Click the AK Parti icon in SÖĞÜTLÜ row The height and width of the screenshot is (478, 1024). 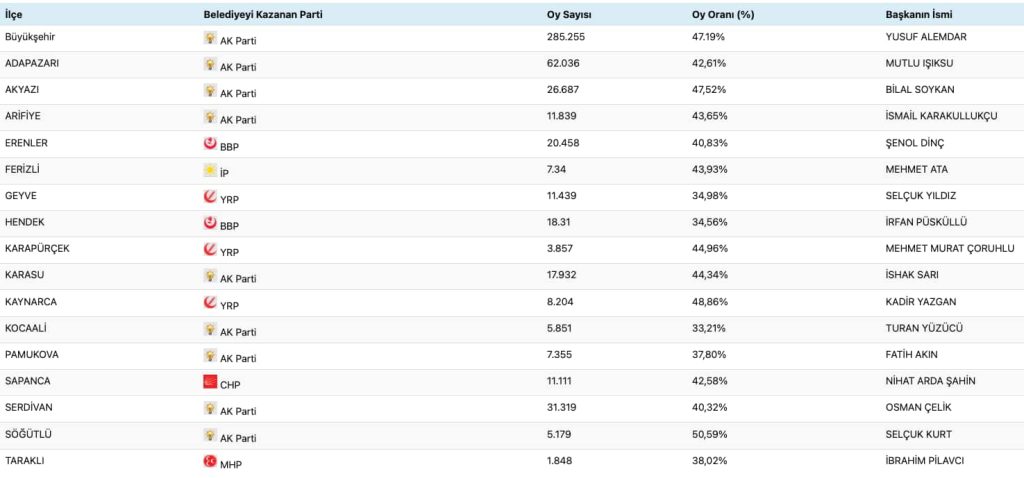(210, 435)
